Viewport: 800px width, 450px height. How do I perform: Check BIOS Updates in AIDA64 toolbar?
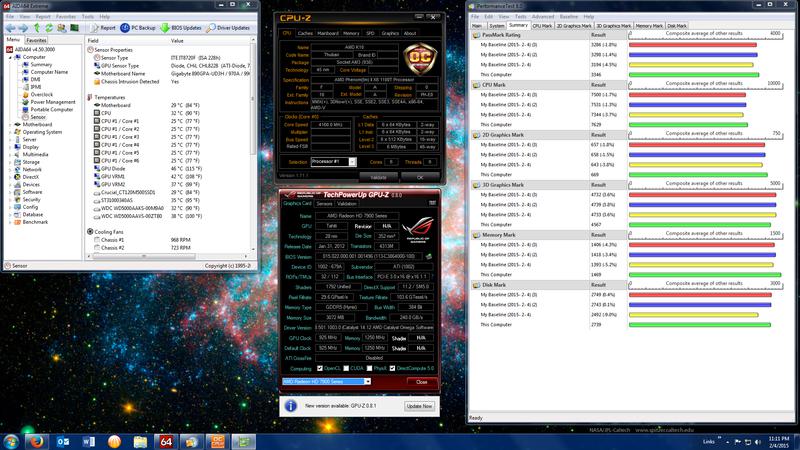[x=181, y=28]
